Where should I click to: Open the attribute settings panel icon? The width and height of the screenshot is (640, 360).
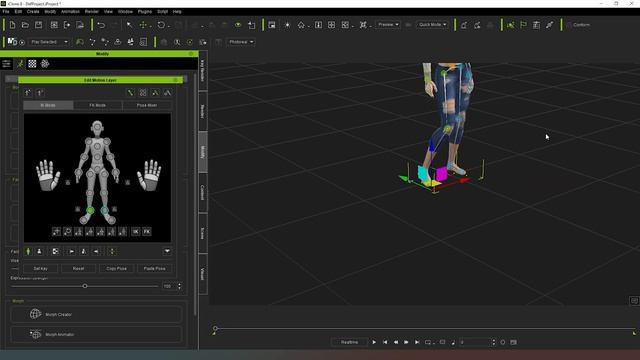(x=7, y=64)
